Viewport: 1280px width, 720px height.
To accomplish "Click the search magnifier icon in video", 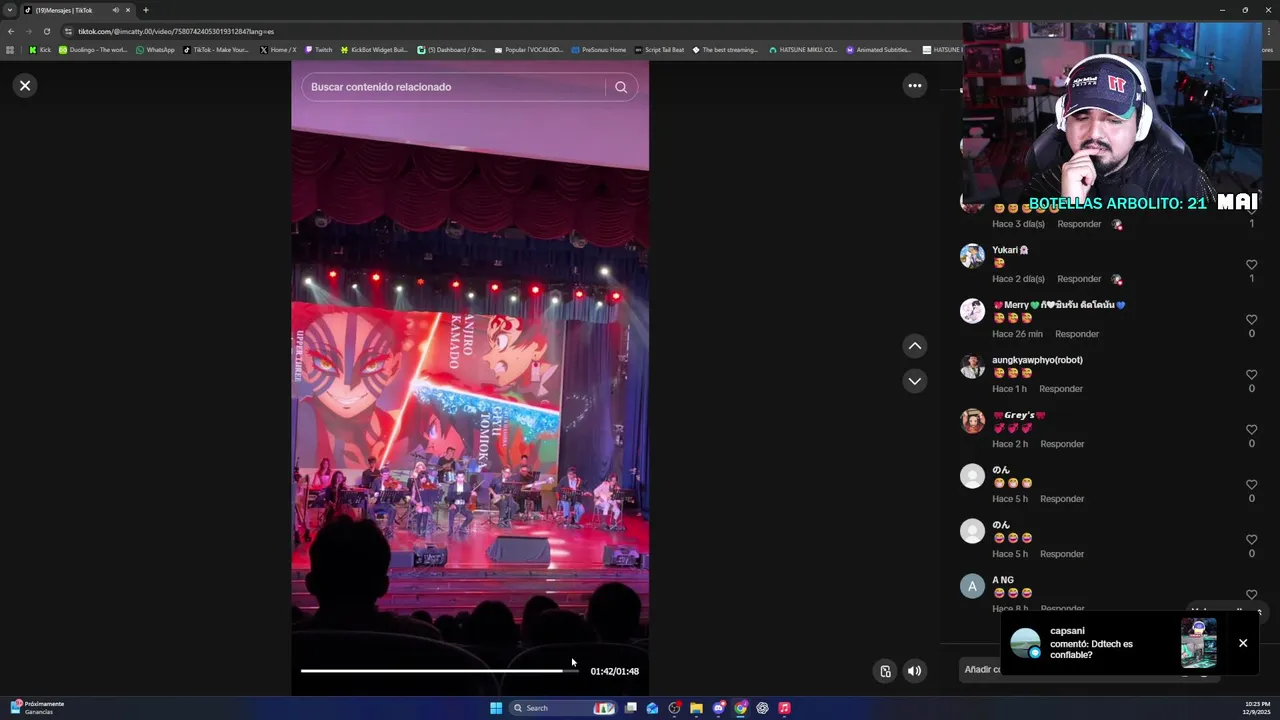I will pos(621,87).
